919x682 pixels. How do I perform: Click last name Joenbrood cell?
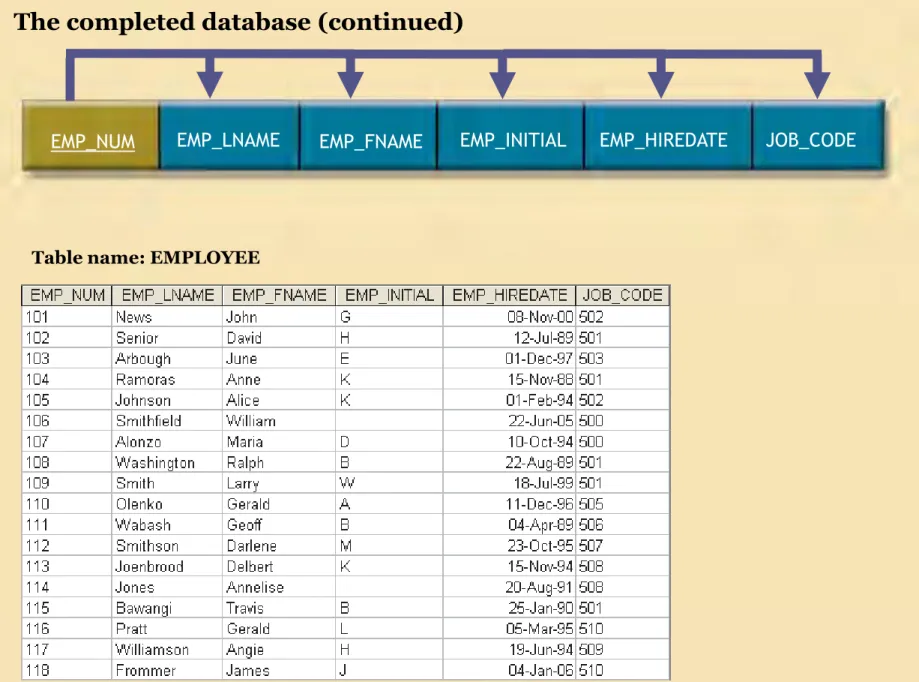(x=167, y=567)
